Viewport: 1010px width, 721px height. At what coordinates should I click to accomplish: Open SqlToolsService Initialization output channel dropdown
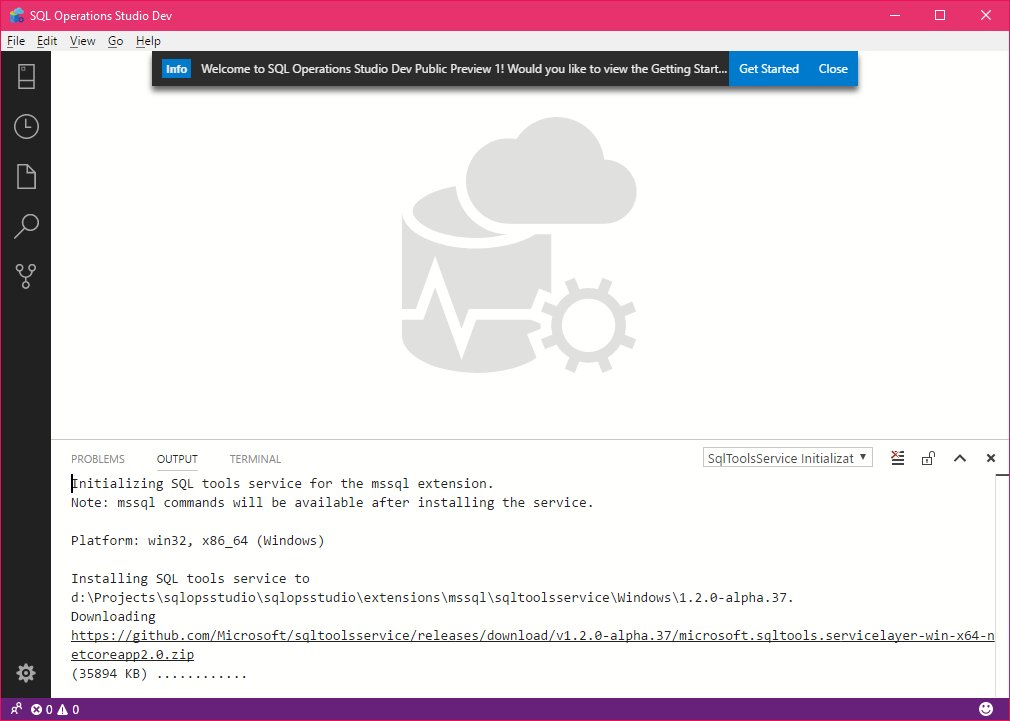click(788, 457)
